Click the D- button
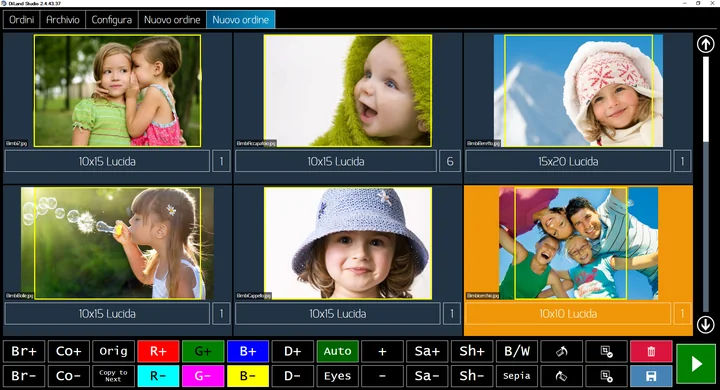720x390 pixels. click(292, 376)
